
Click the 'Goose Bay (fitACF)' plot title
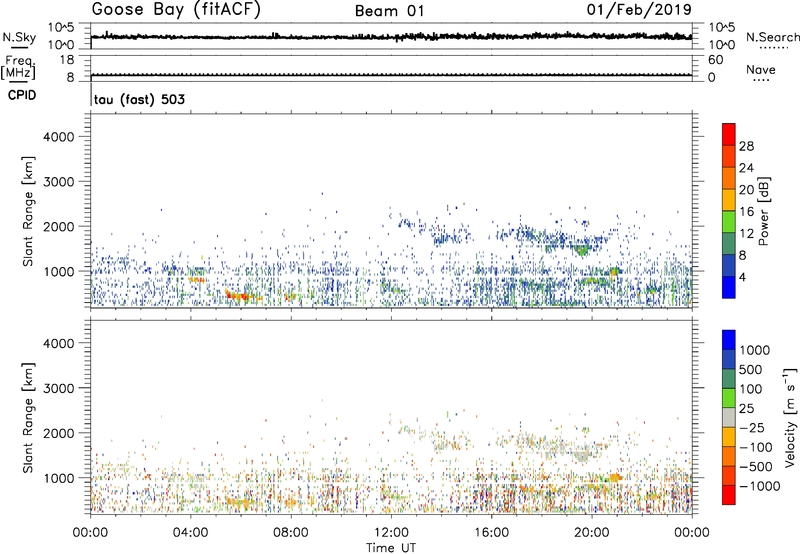tap(176, 10)
